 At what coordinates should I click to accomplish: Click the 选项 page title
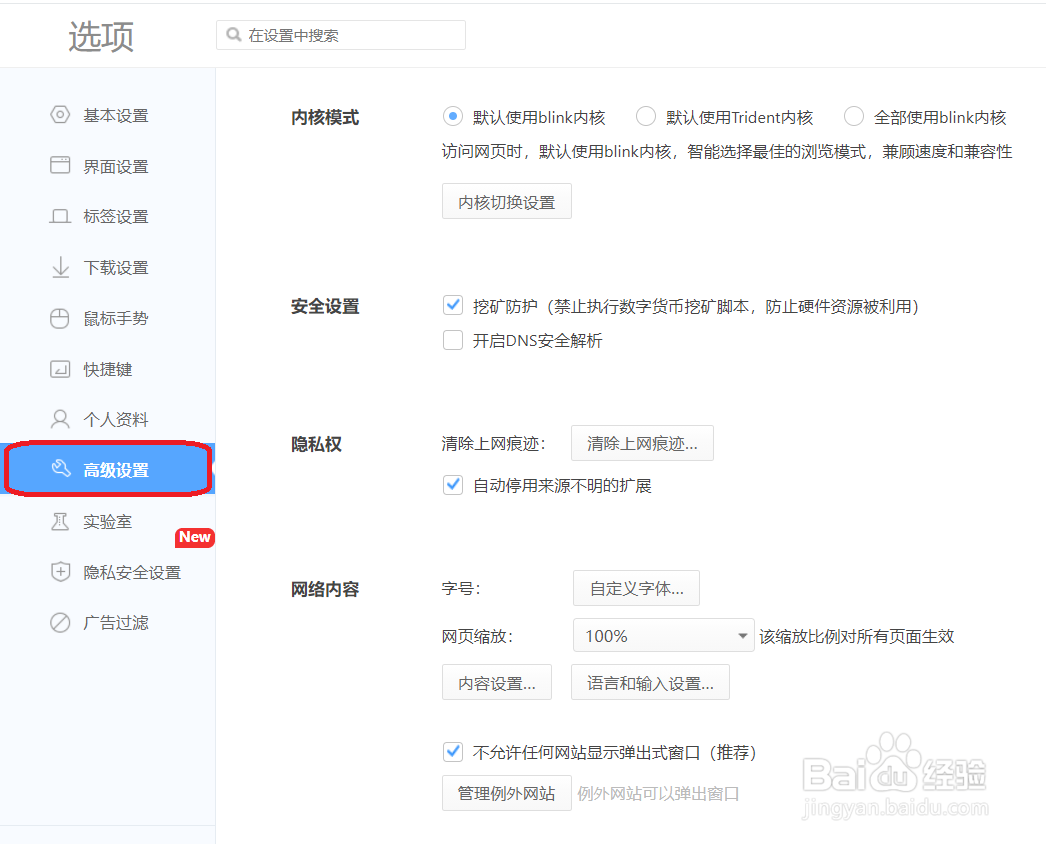tap(101, 36)
